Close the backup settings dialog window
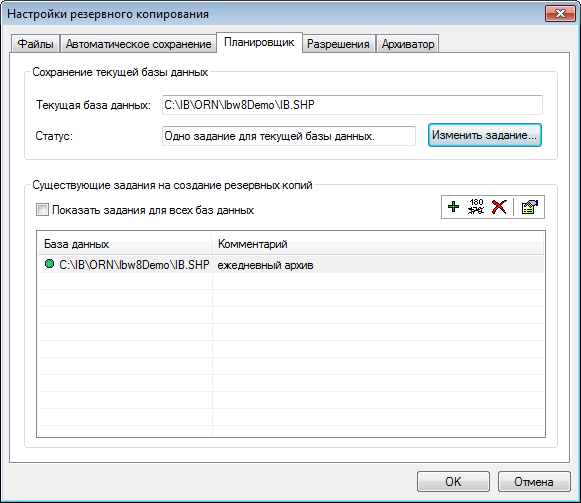 click(560, 14)
